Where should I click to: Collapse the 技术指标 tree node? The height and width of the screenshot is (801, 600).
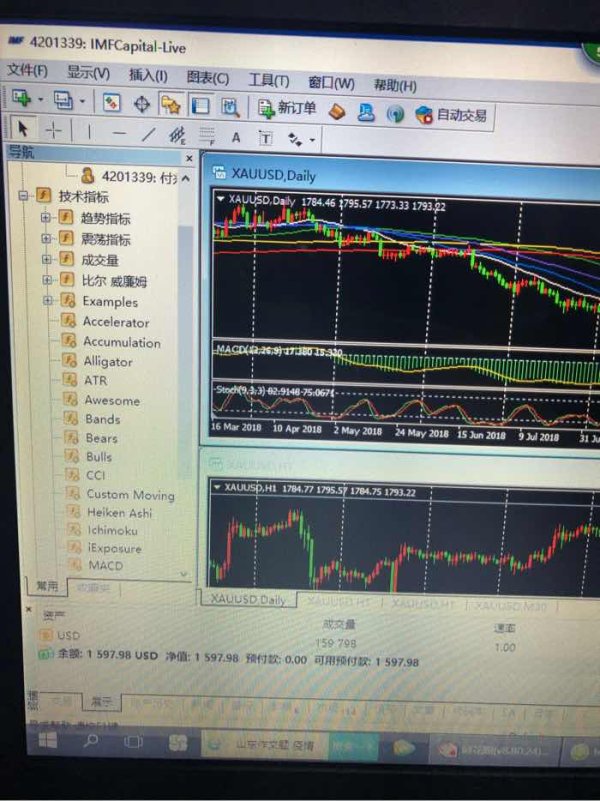click(23, 195)
